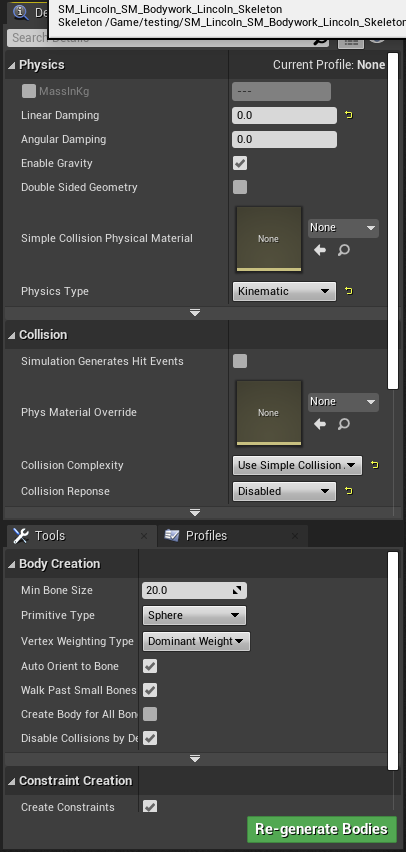The width and height of the screenshot is (406, 852).
Task: Click the Re-generate Bodies button
Action: coord(322,829)
